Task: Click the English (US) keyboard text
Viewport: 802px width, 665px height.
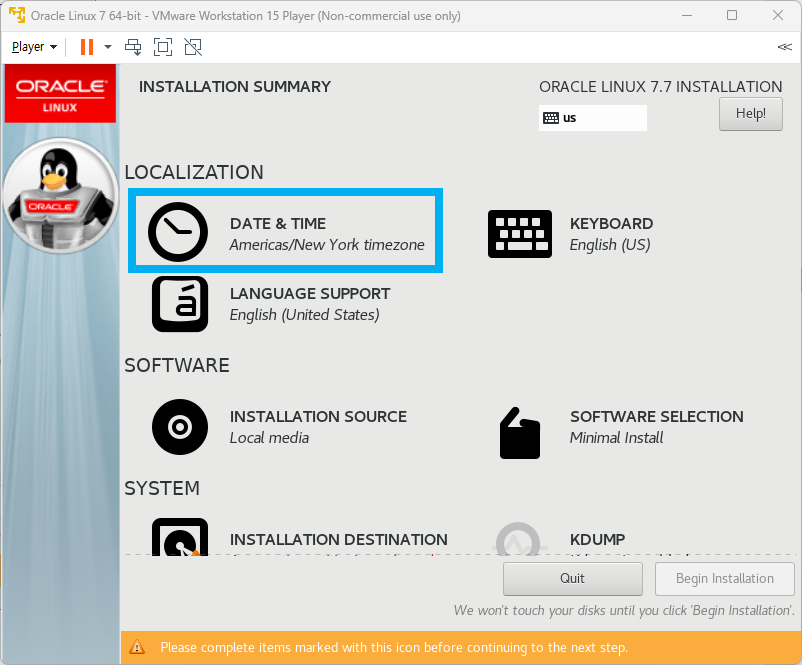Action: pyautogui.click(x=610, y=245)
